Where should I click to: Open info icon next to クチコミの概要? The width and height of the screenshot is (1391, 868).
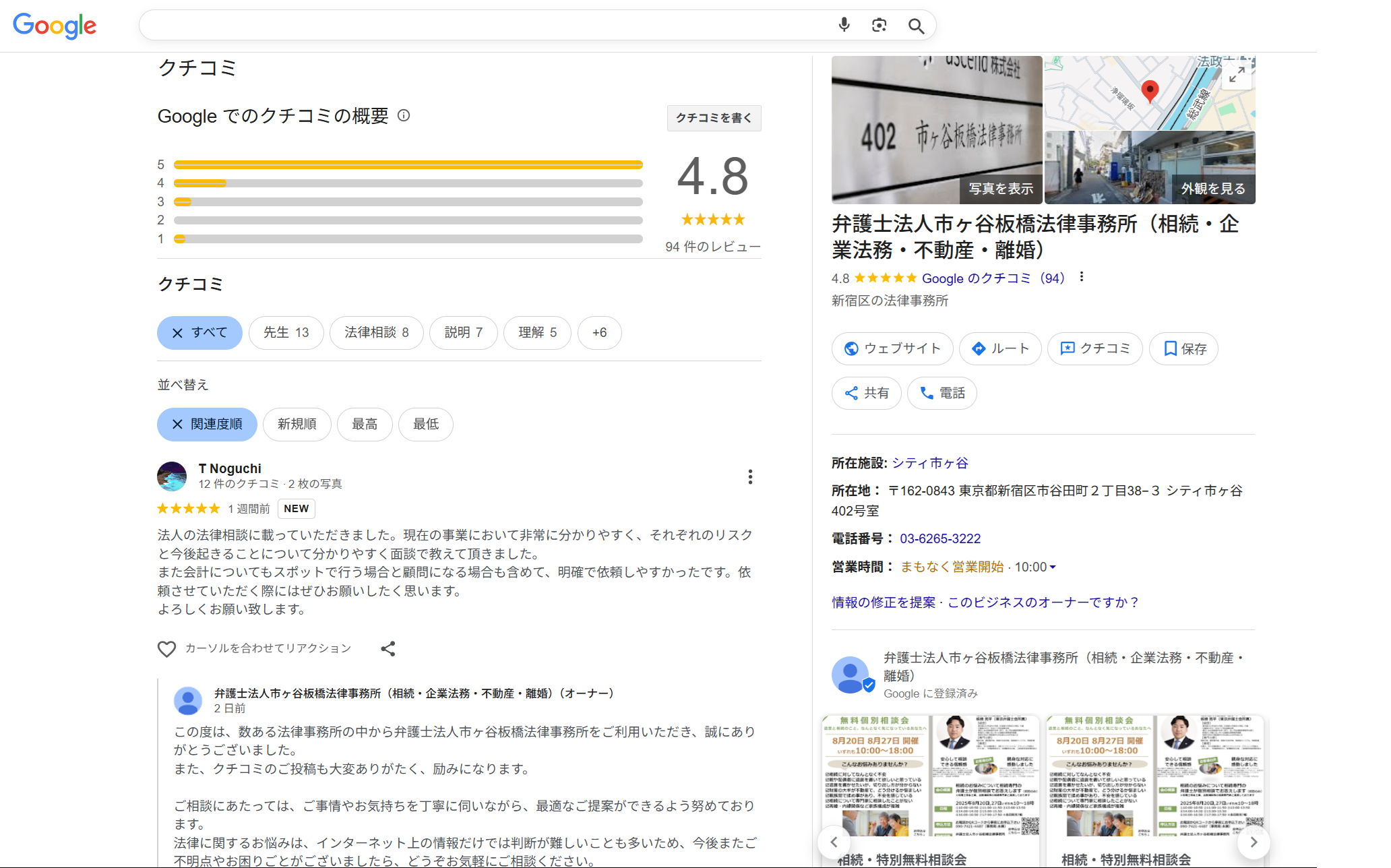coord(404,115)
